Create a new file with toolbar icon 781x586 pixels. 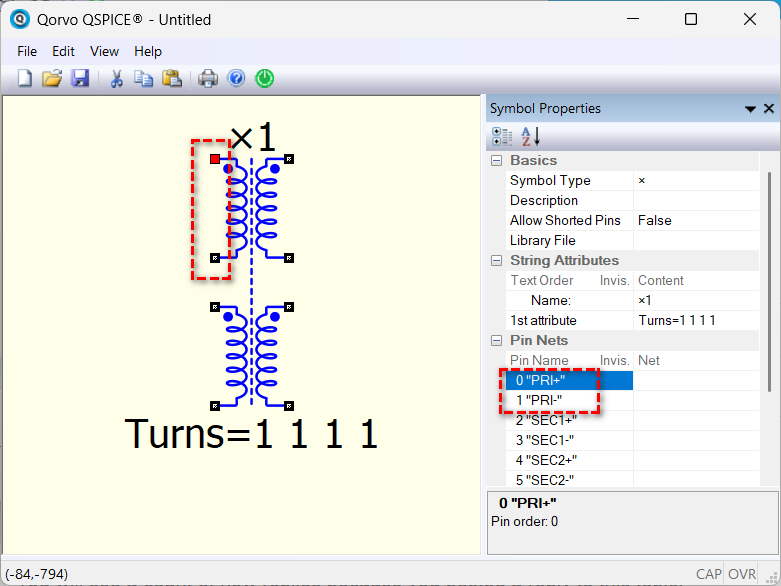25,78
